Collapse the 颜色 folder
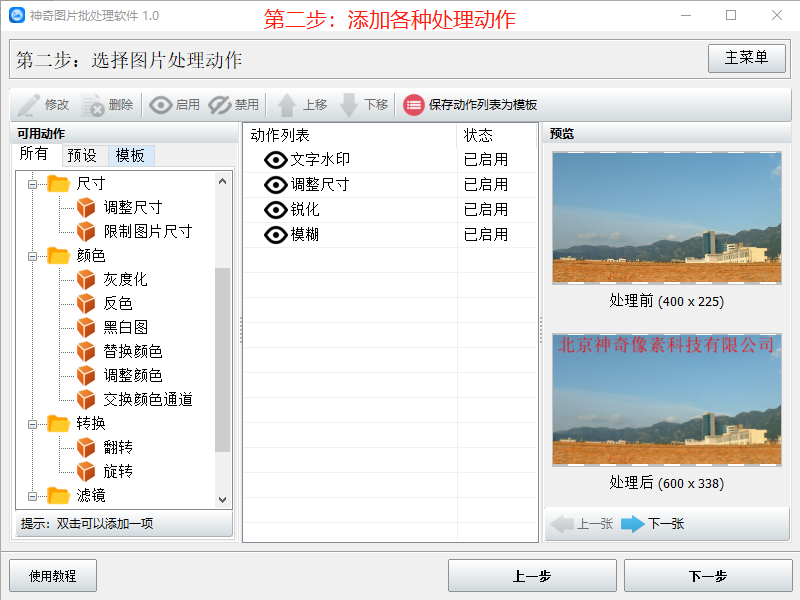The width and height of the screenshot is (800, 600). click(x=31, y=255)
